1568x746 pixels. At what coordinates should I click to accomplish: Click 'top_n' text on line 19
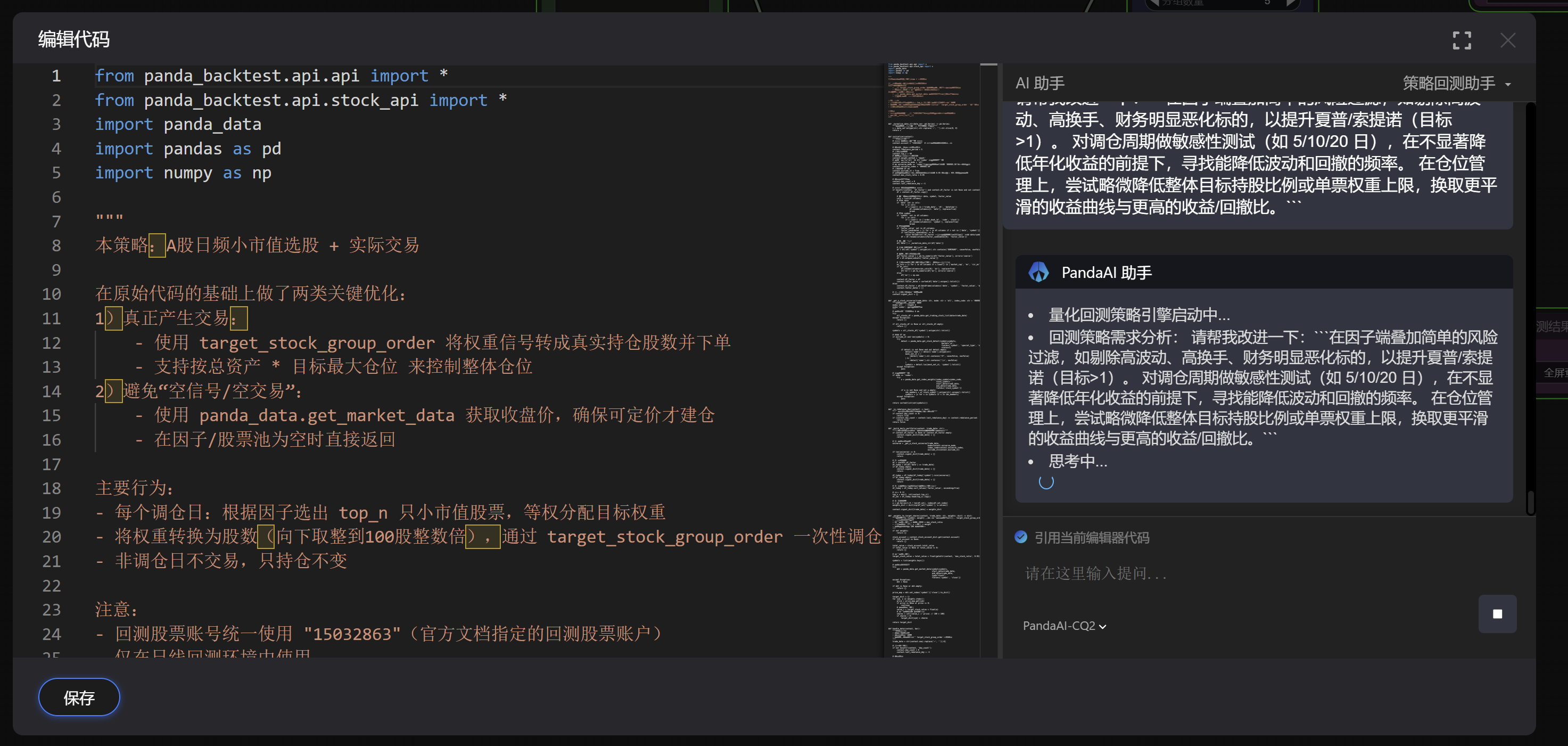(x=363, y=513)
